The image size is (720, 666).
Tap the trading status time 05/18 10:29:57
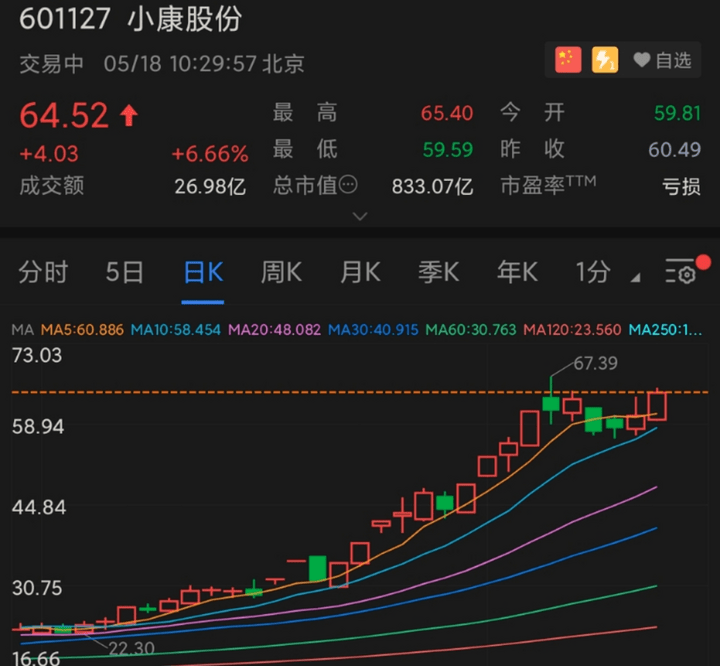pos(180,64)
